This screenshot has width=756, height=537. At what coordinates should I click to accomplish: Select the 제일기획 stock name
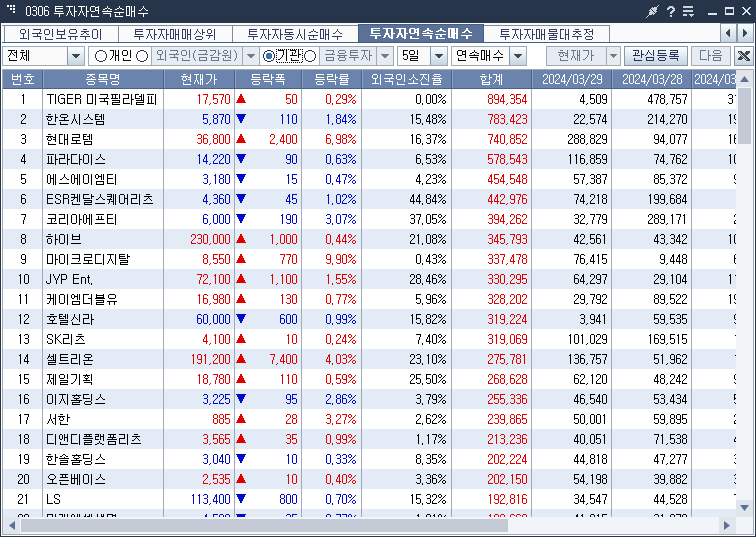click(69, 379)
